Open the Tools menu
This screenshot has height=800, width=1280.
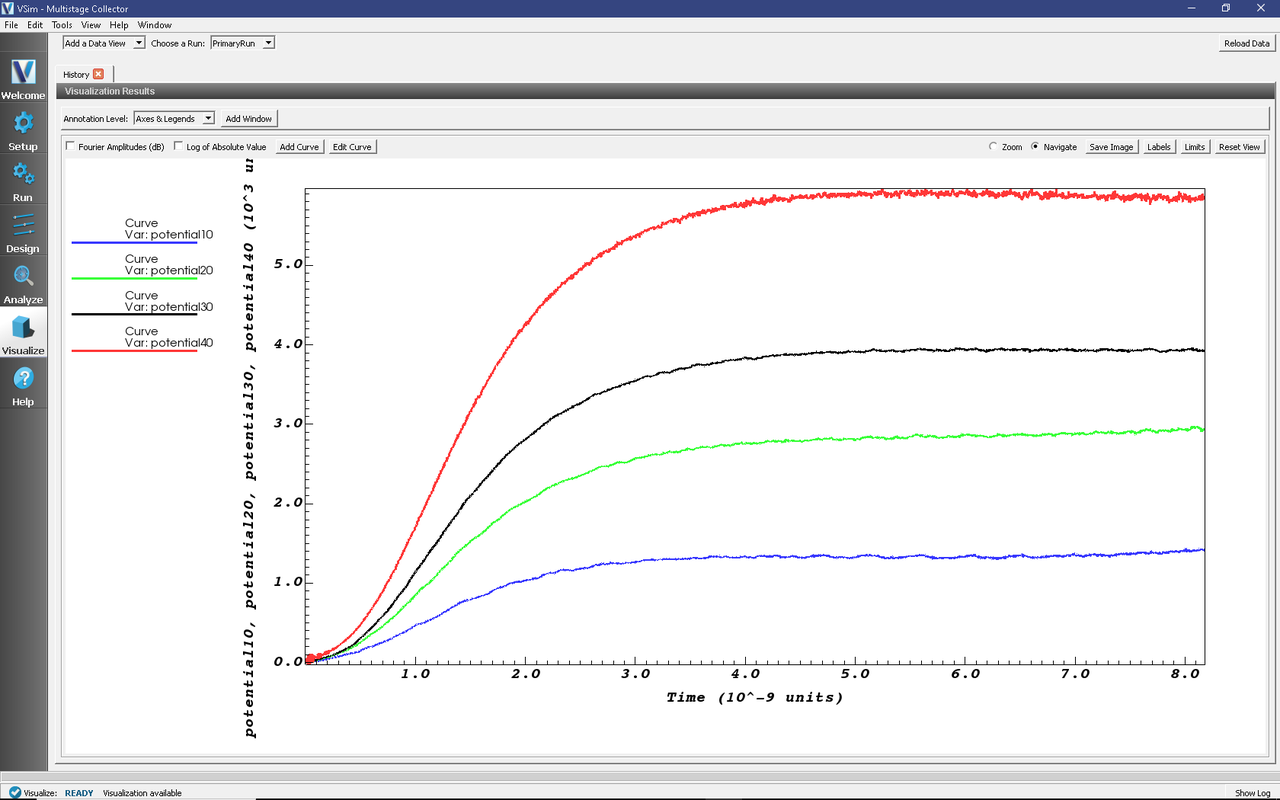62,24
